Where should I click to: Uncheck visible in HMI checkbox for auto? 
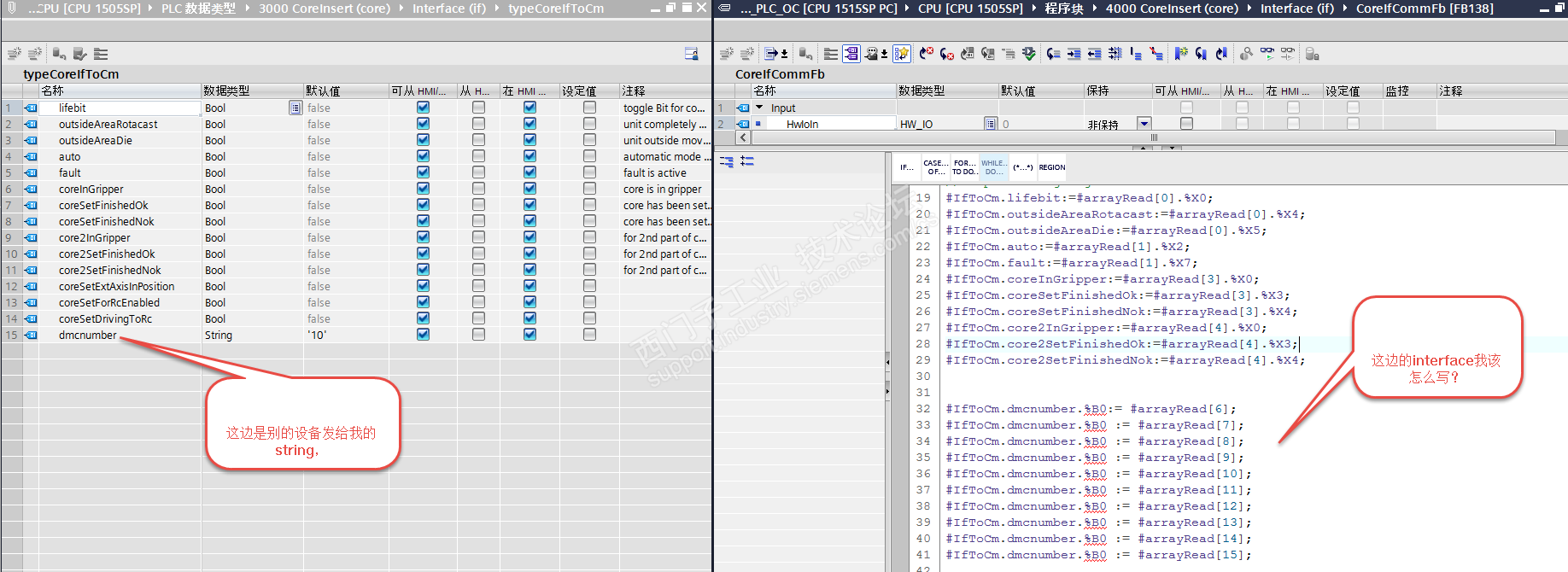tap(529, 156)
